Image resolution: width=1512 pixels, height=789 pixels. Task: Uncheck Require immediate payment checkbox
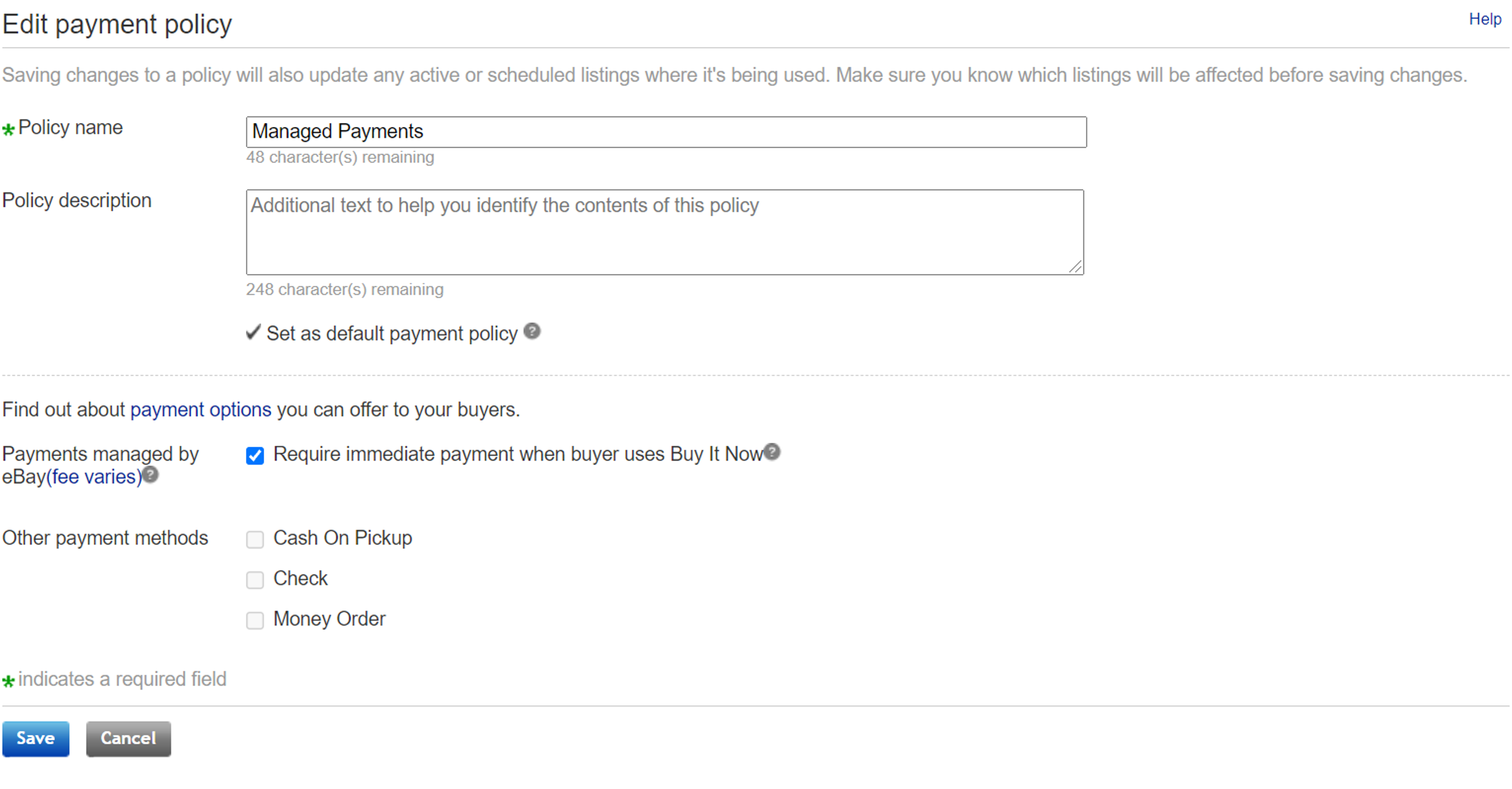[255, 456]
